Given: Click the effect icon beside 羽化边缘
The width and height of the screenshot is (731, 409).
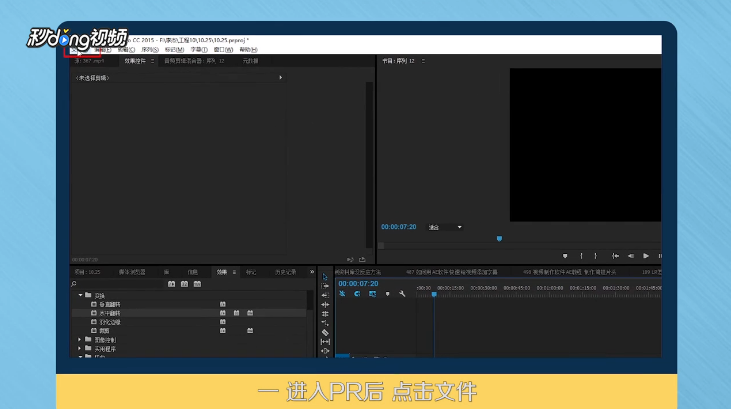Looking at the screenshot, I should tap(94, 322).
